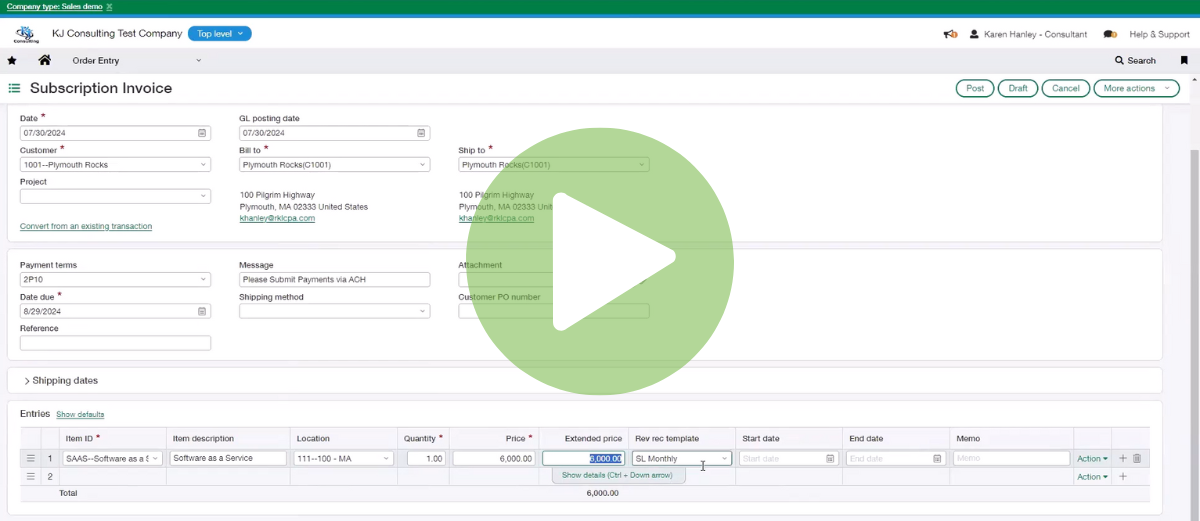Screen dimensions: 1200x521
Task: Open the announcements megaphone icon
Action: 949,34
